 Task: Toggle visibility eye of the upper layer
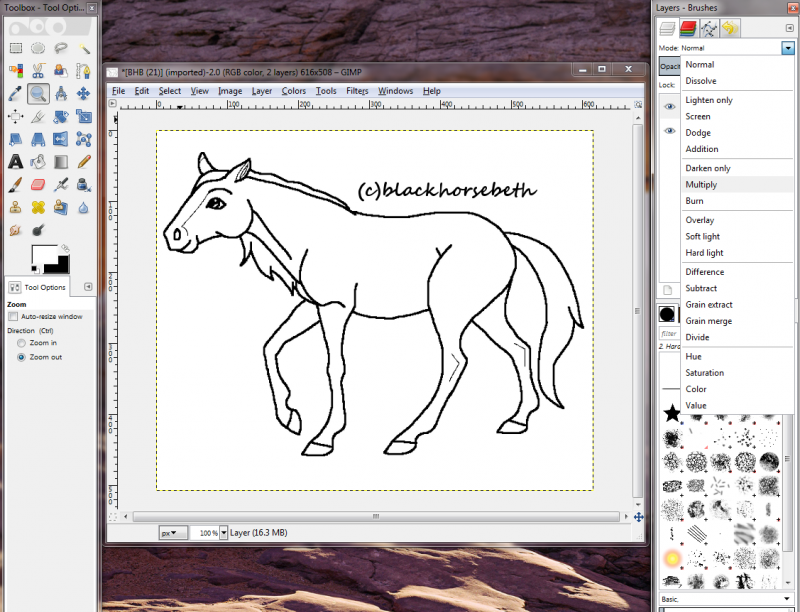pyautogui.click(x=670, y=107)
